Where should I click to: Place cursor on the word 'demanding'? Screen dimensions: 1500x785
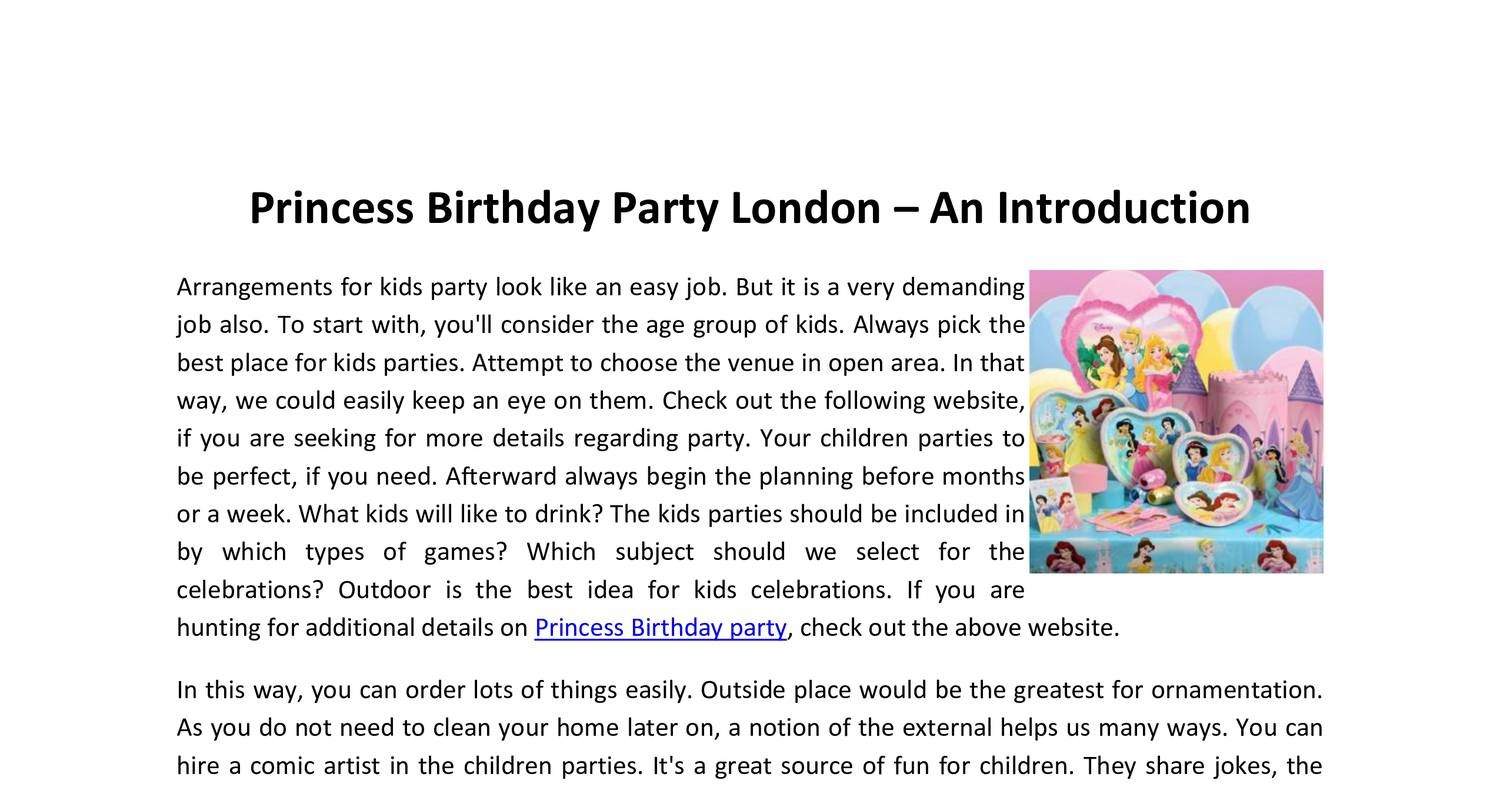(x=963, y=288)
